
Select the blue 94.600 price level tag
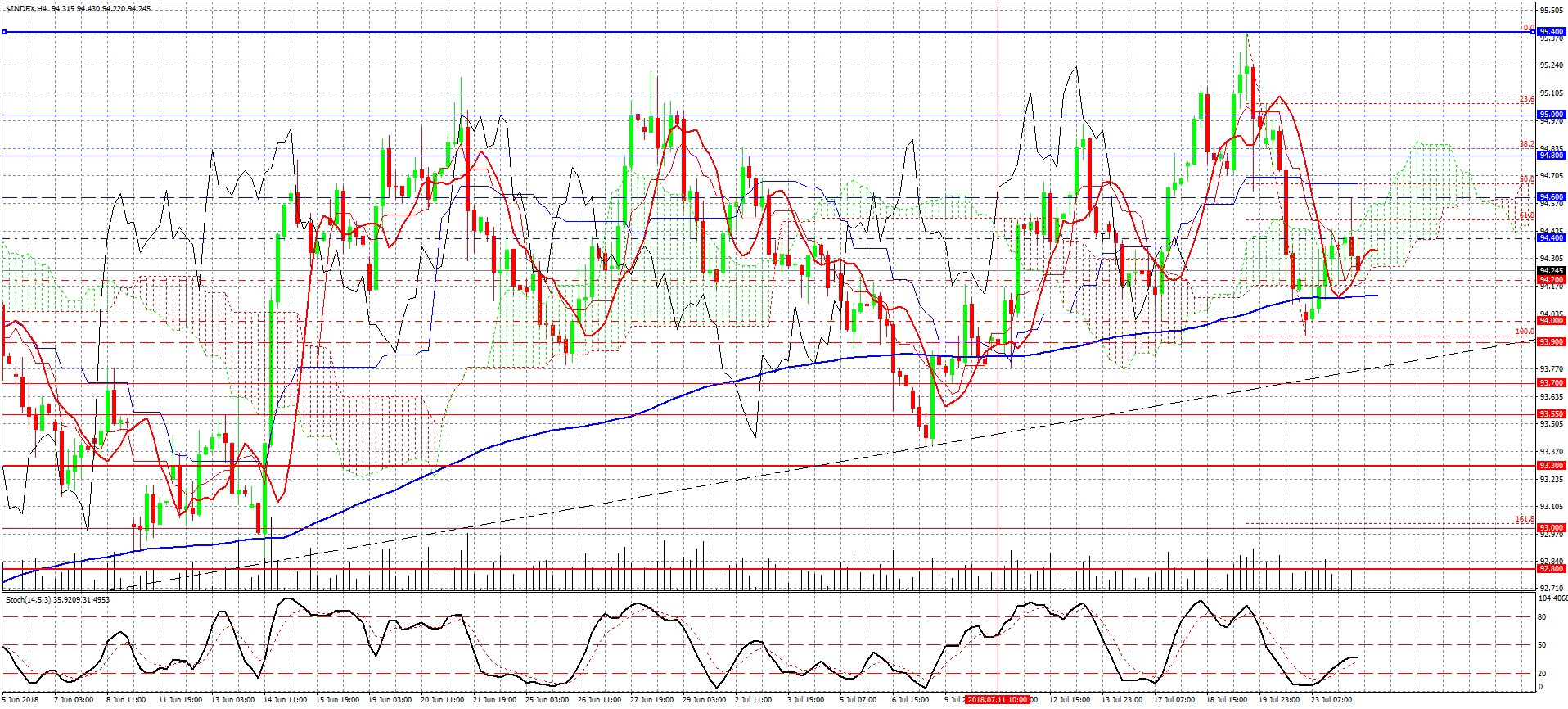click(1552, 196)
